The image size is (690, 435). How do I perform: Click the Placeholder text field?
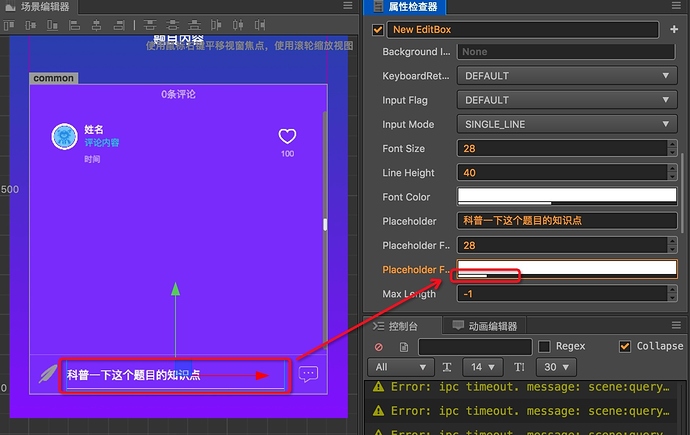[x=567, y=220]
